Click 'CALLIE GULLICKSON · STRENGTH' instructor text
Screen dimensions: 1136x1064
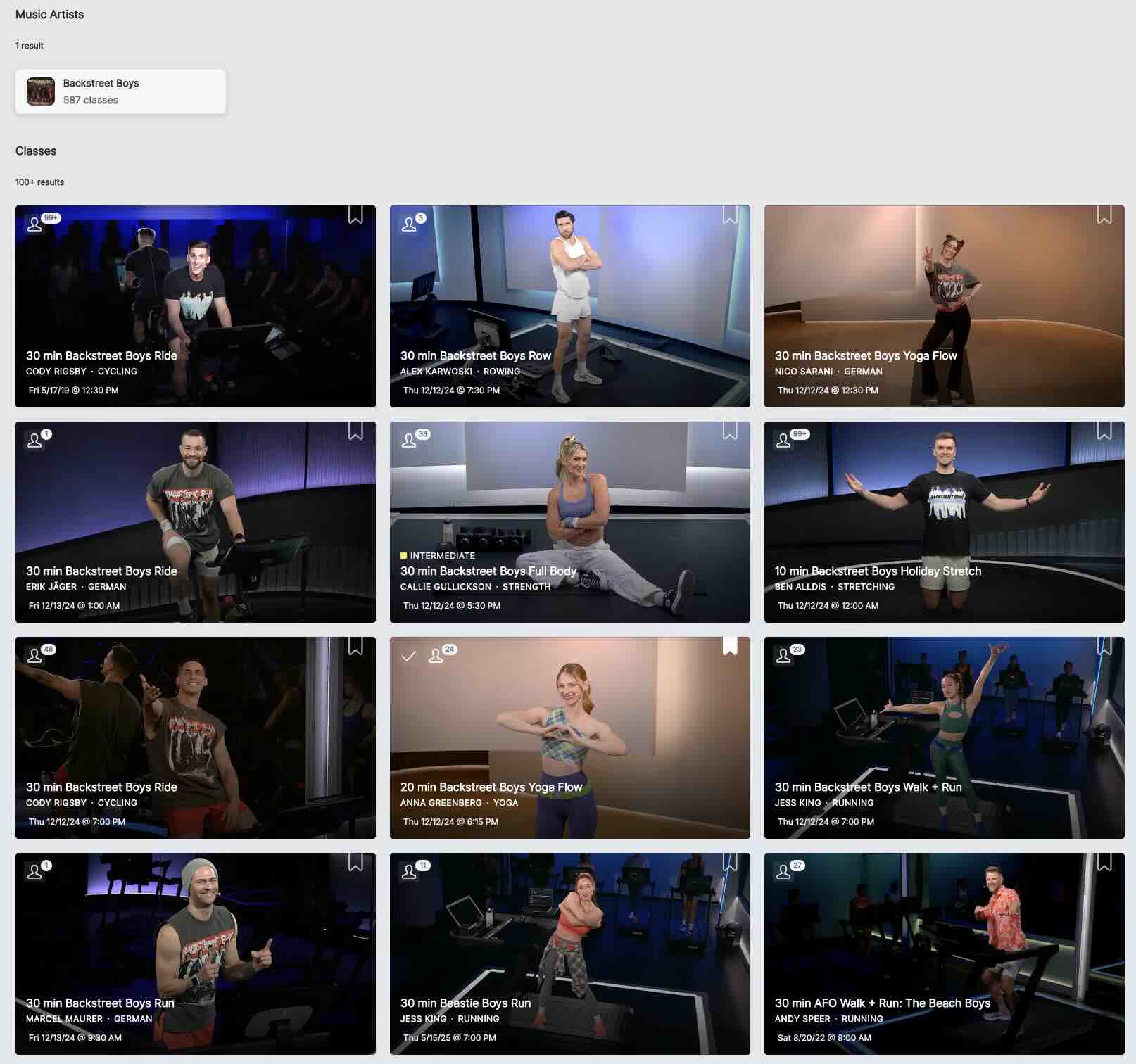pos(475,586)
